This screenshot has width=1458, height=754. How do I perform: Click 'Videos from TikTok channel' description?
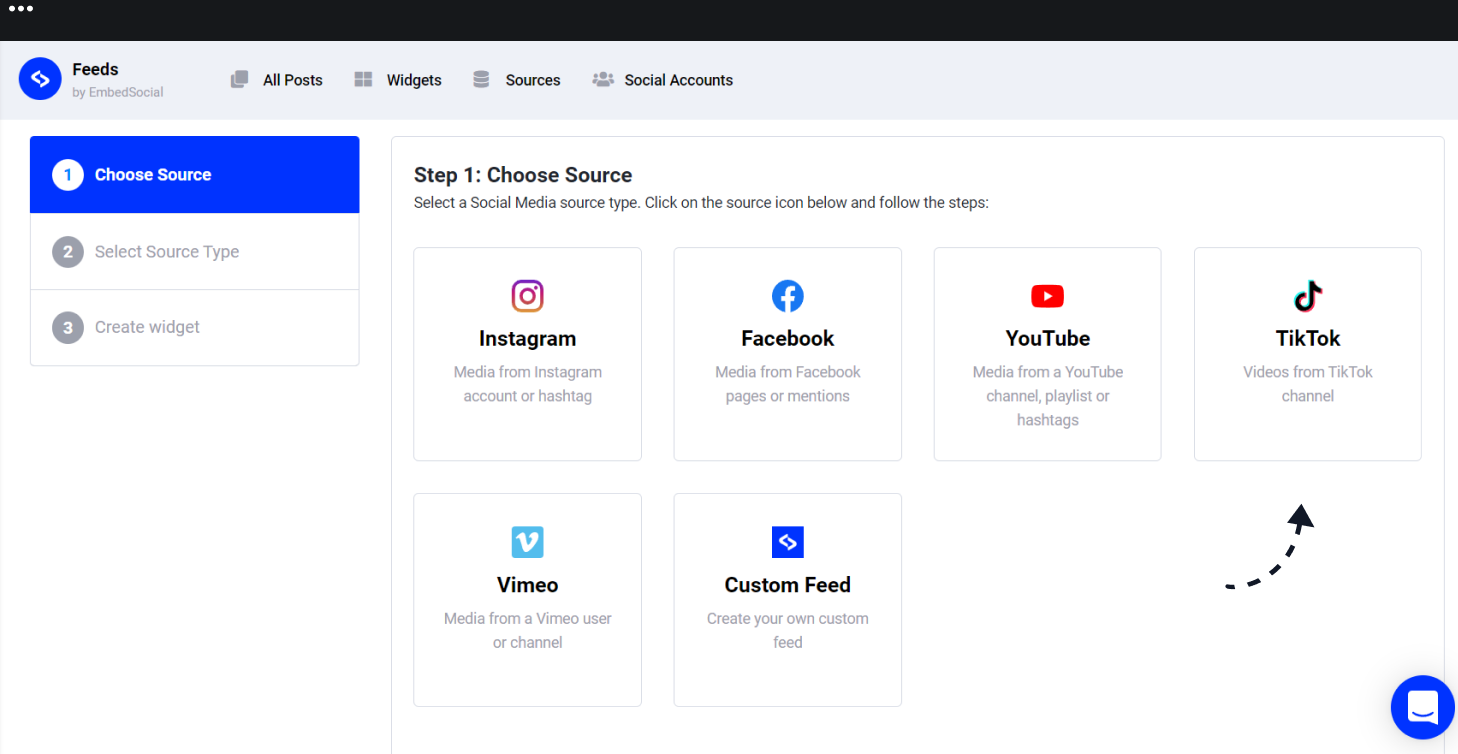(1308, 384)
